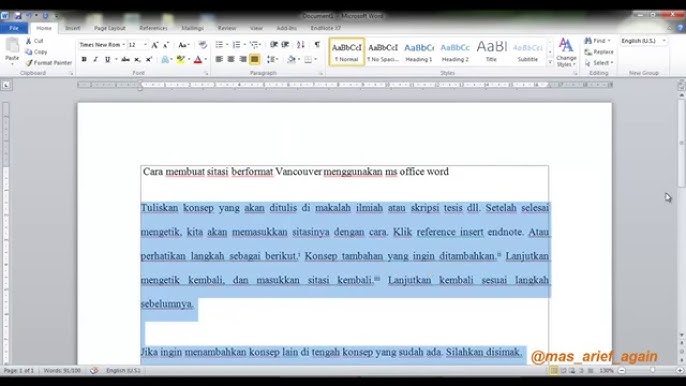
Task: Toggle Justify alignment
Action: tap(255, 59)
